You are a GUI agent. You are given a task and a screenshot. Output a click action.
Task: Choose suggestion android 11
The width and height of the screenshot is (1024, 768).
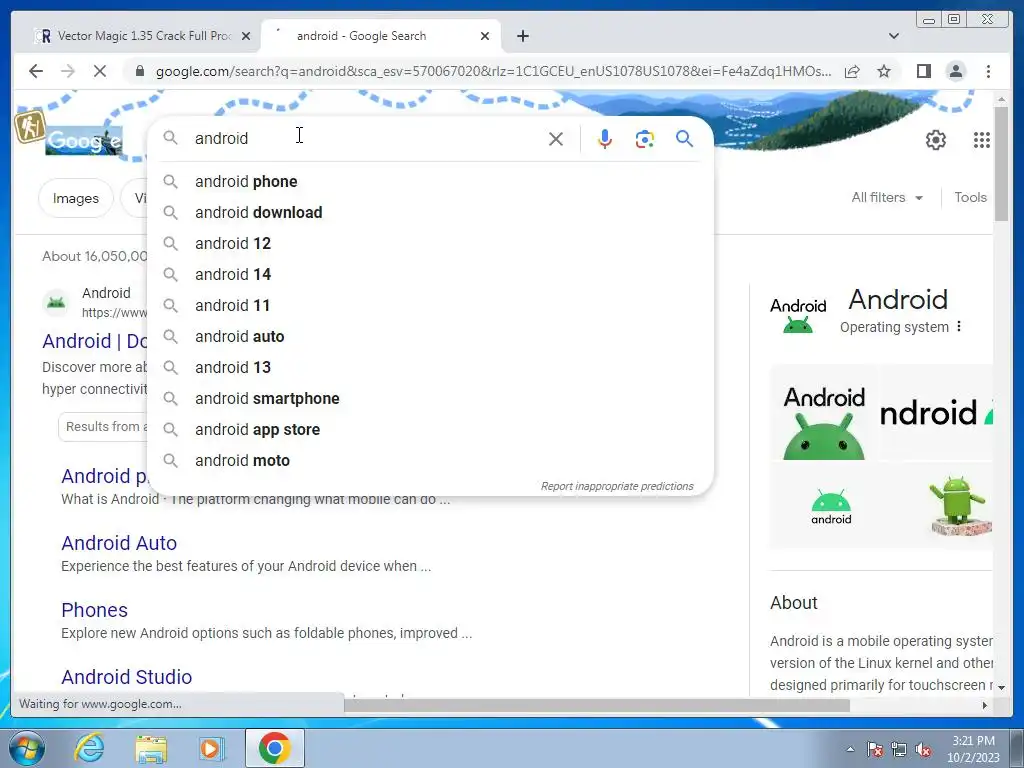(431, 306)
